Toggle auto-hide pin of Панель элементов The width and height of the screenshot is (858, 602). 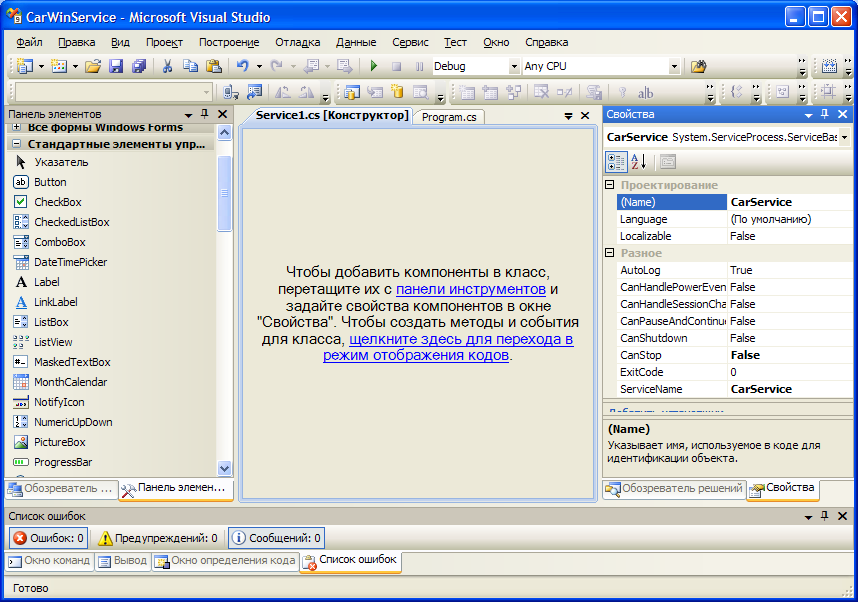tap(205, 114)
